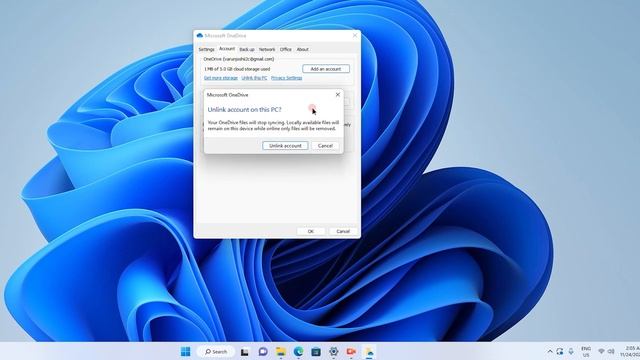Click the 'Unlink account on this PC?' heading
The height and width of the screenshot is (360, 640).
point(244,110)
